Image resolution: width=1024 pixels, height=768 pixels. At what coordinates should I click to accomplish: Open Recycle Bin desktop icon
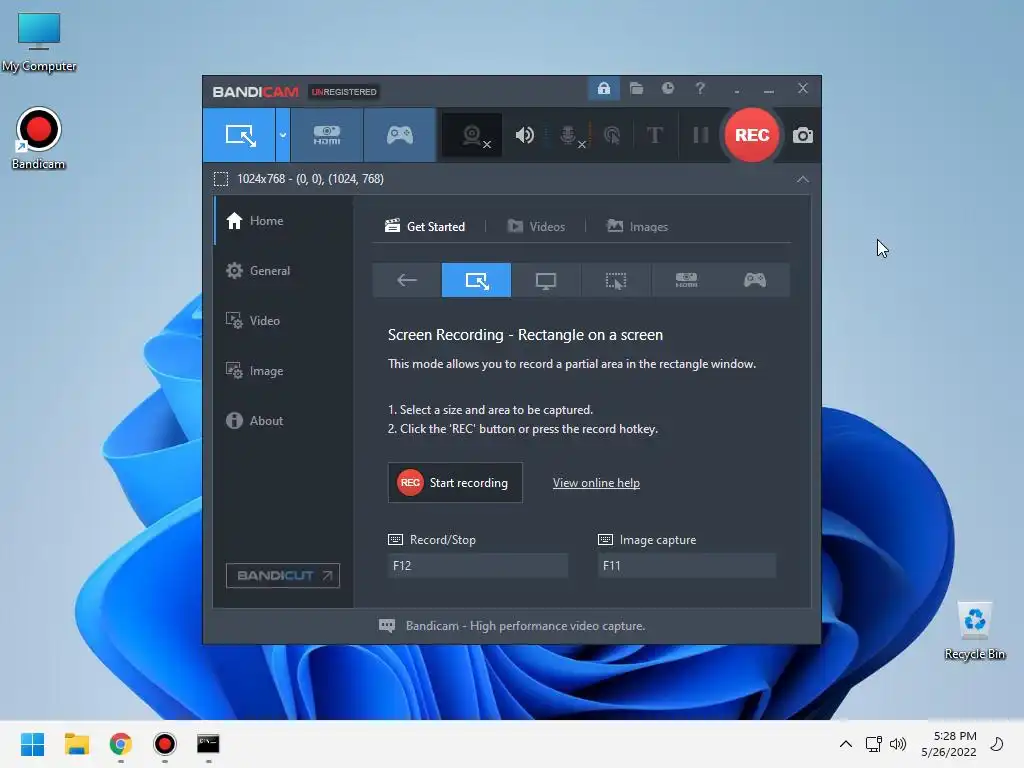point(974,631)
